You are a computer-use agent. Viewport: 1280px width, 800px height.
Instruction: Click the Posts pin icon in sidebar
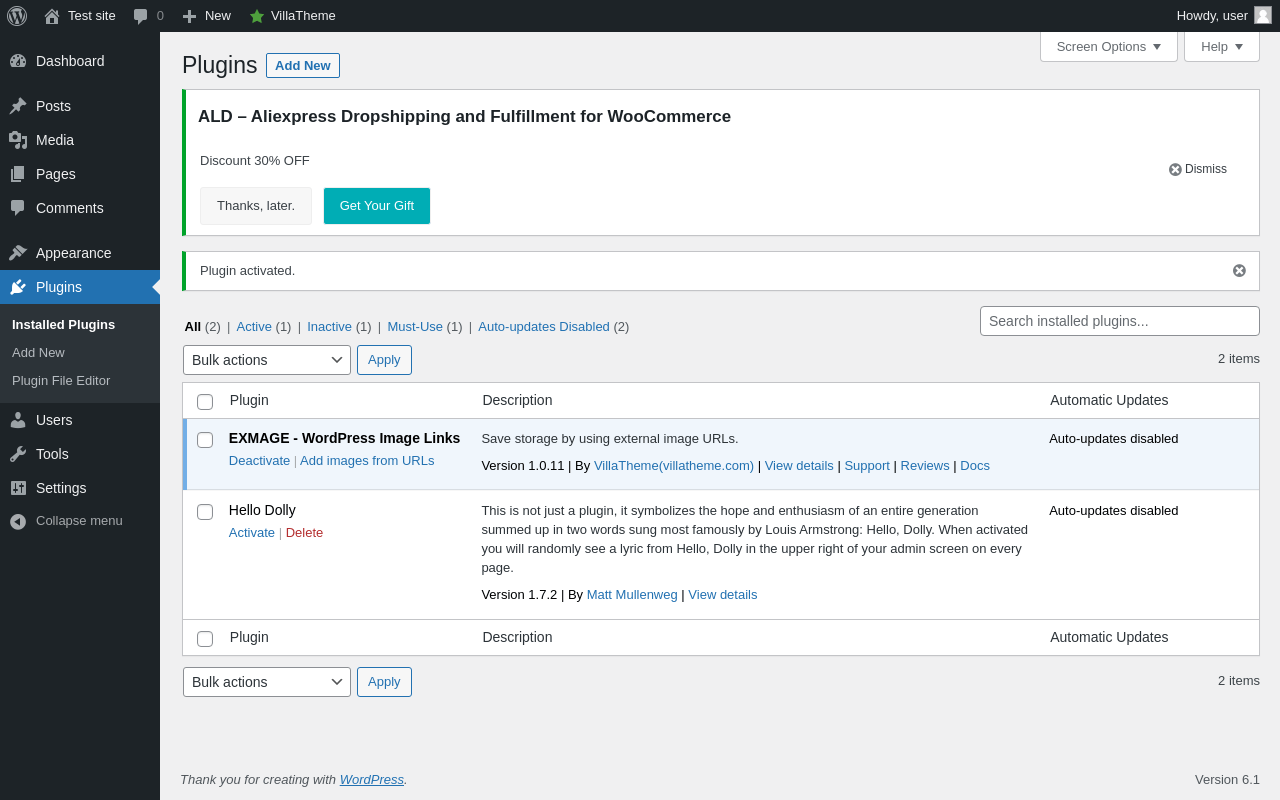tap(18, 106)
